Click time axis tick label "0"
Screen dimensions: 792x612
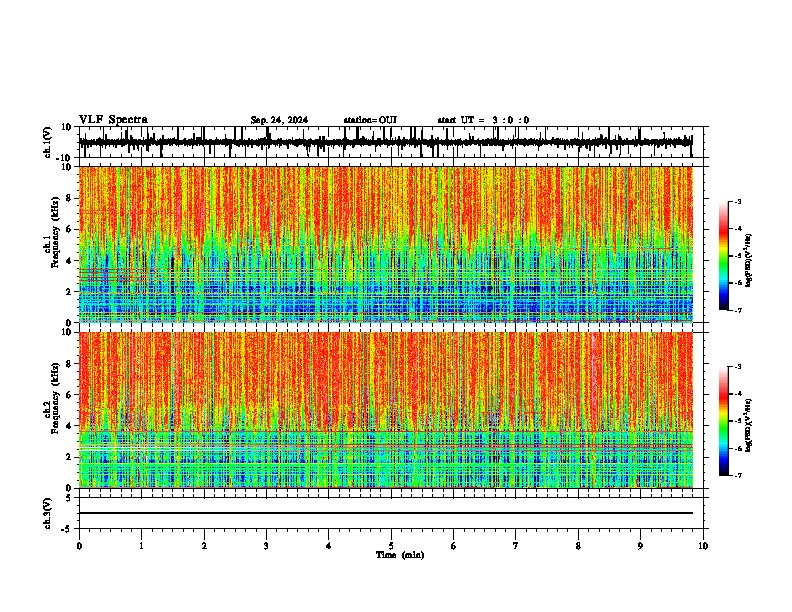point(79,546)
